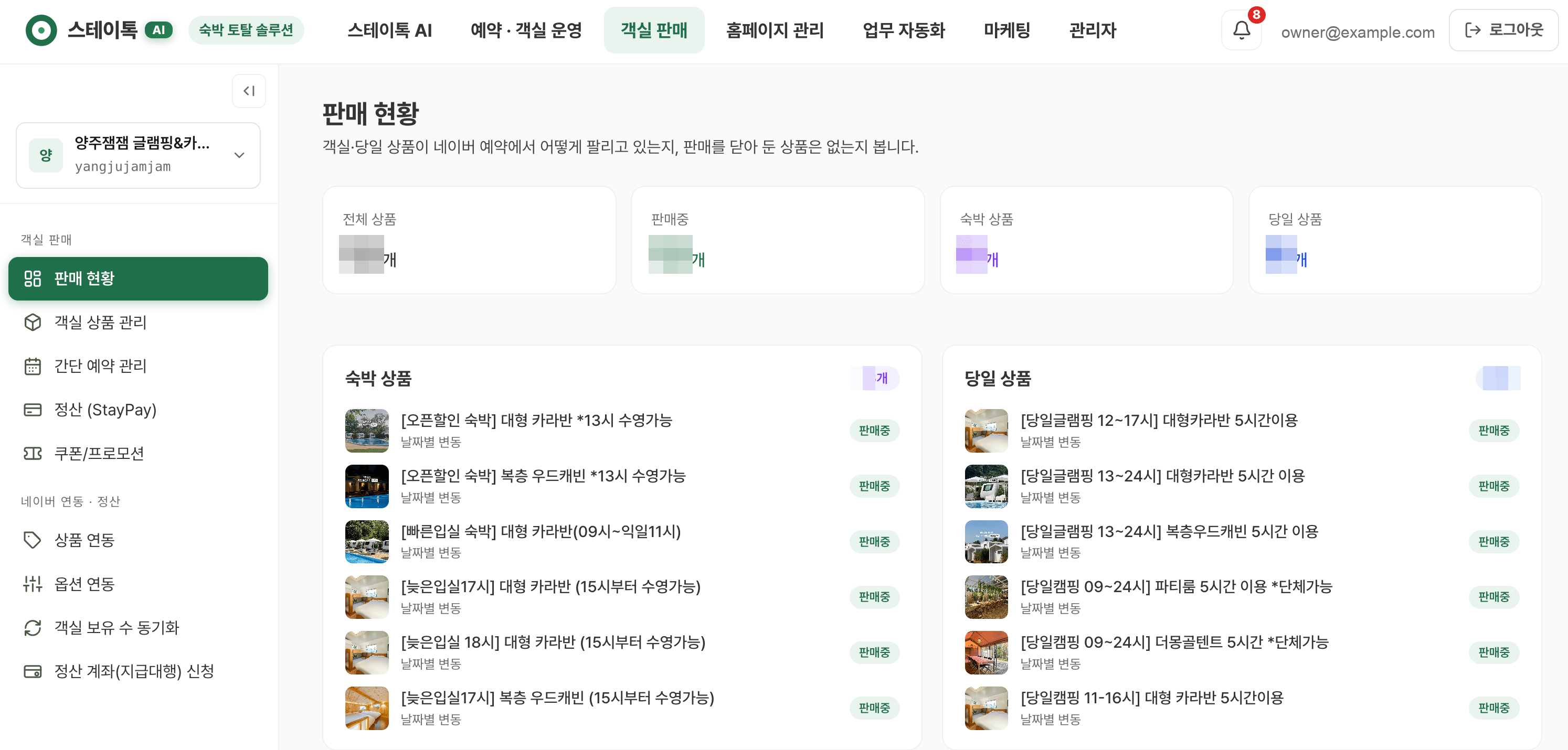1568x750 pixels.
Task: Open 오픈할인 숙박 복층 우드캐빈 thumbnail
Action: (x=366, y=486)
